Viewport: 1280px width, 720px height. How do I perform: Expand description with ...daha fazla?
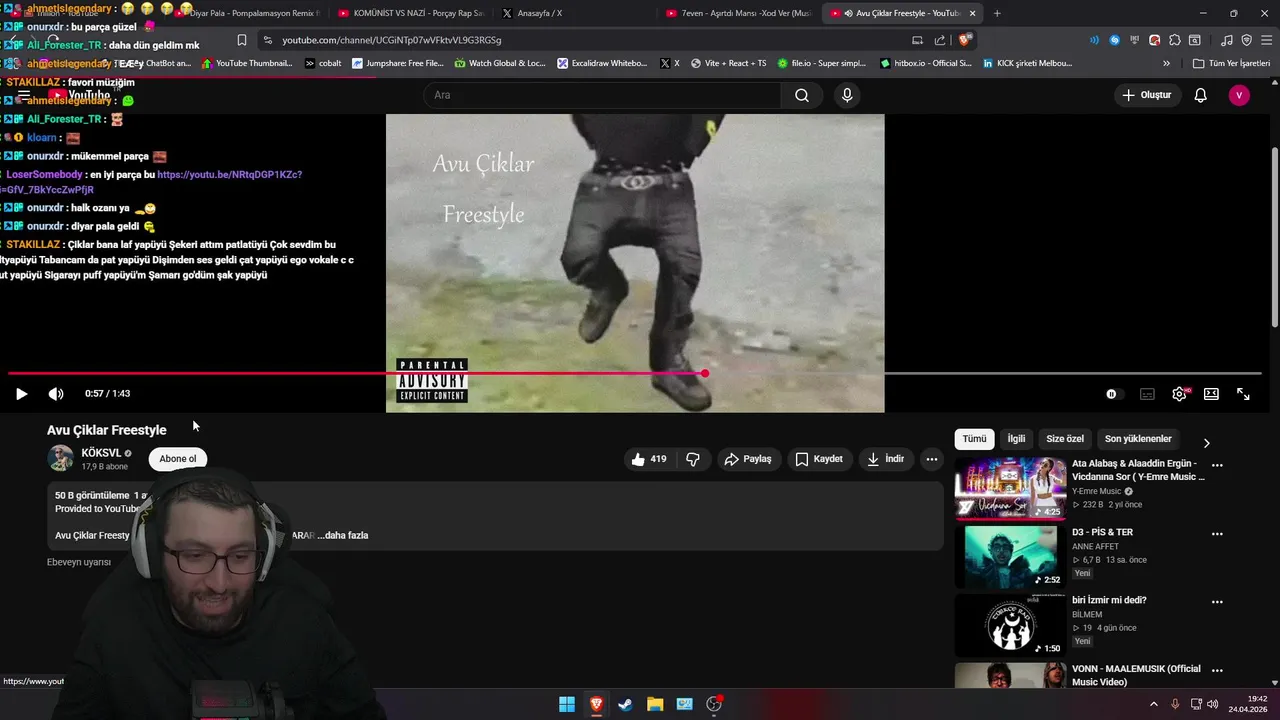click(342, 535)
